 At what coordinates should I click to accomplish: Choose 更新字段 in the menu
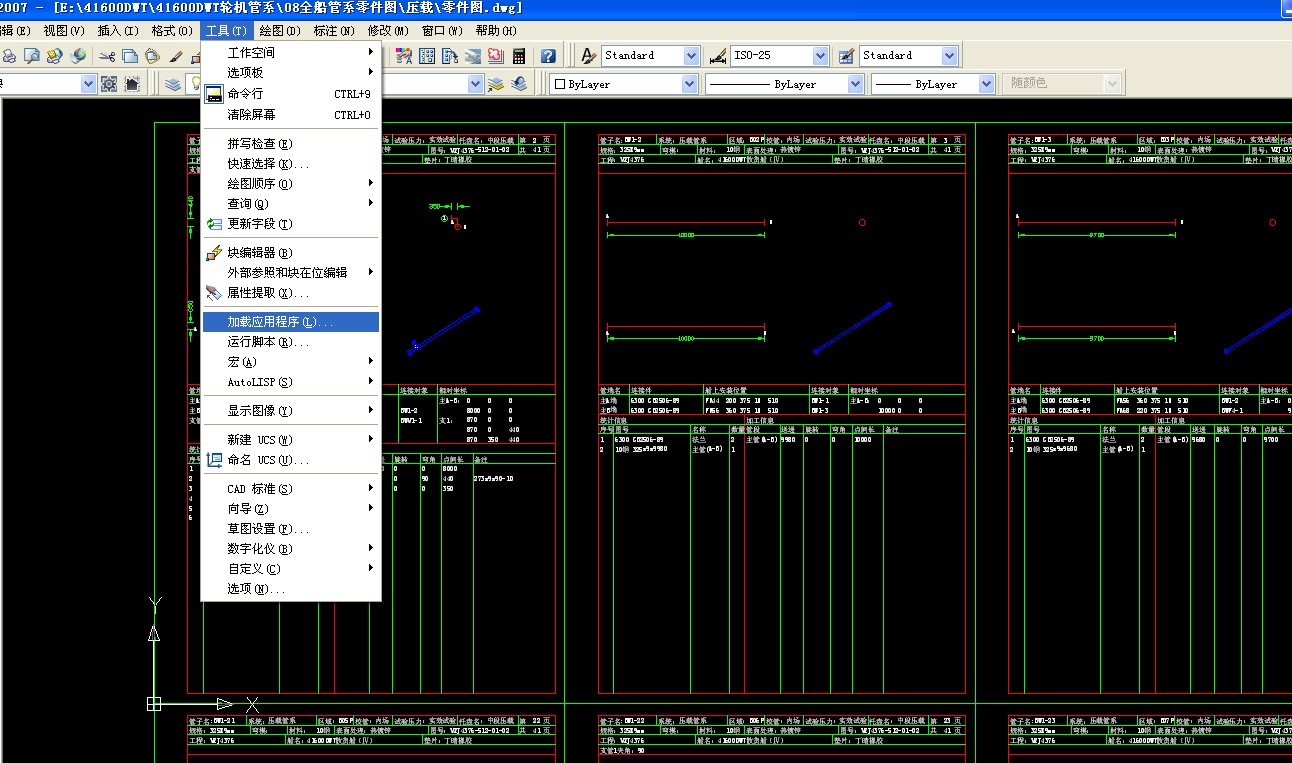pyautogui.click(x=290, y=223)
